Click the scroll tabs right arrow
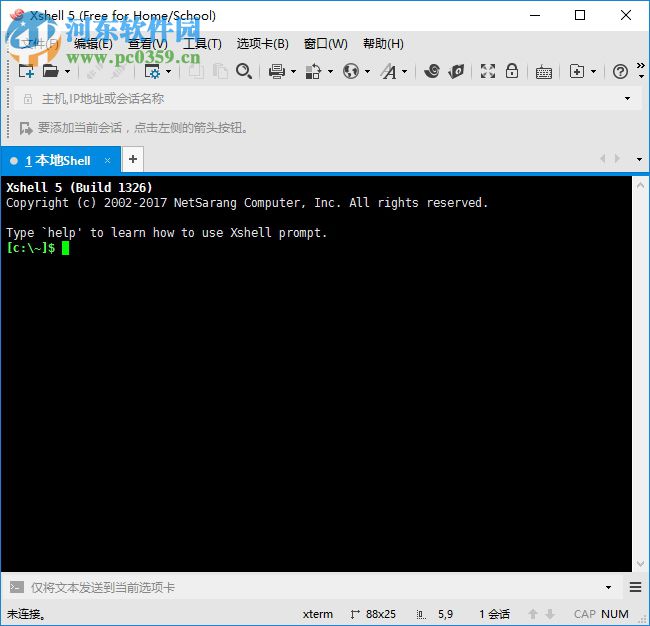Image resolution: width=650 pixels, height=626 pixels. click(617, 158)
